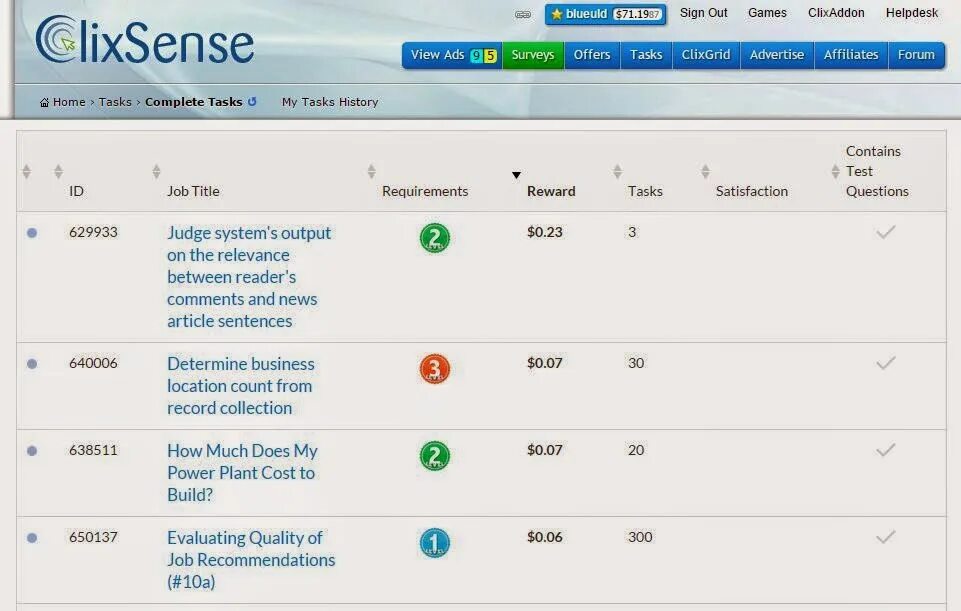Go to Home in breadcrumb
The width and height of the screenshot is (961, 611).
(x=69, y=102)
